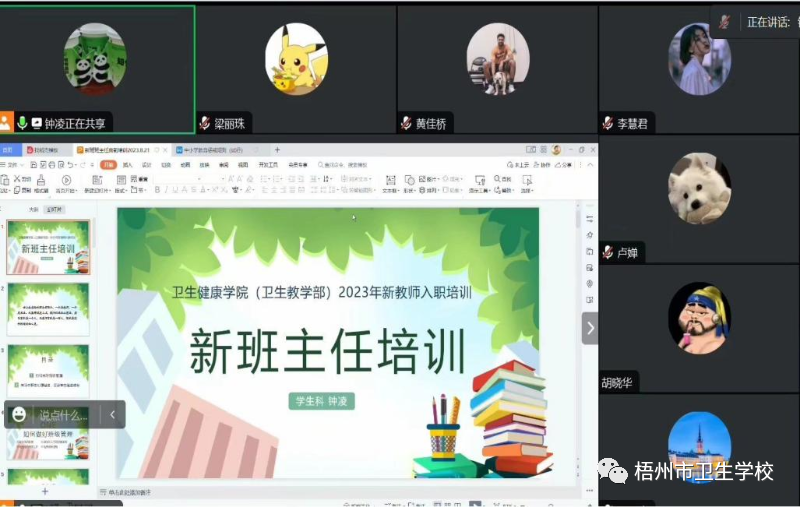Screen dimensions: 800x507
Task: Click the muted mic icon beside 李慧君
Action: pyautogui.click(x=608, y=123)
